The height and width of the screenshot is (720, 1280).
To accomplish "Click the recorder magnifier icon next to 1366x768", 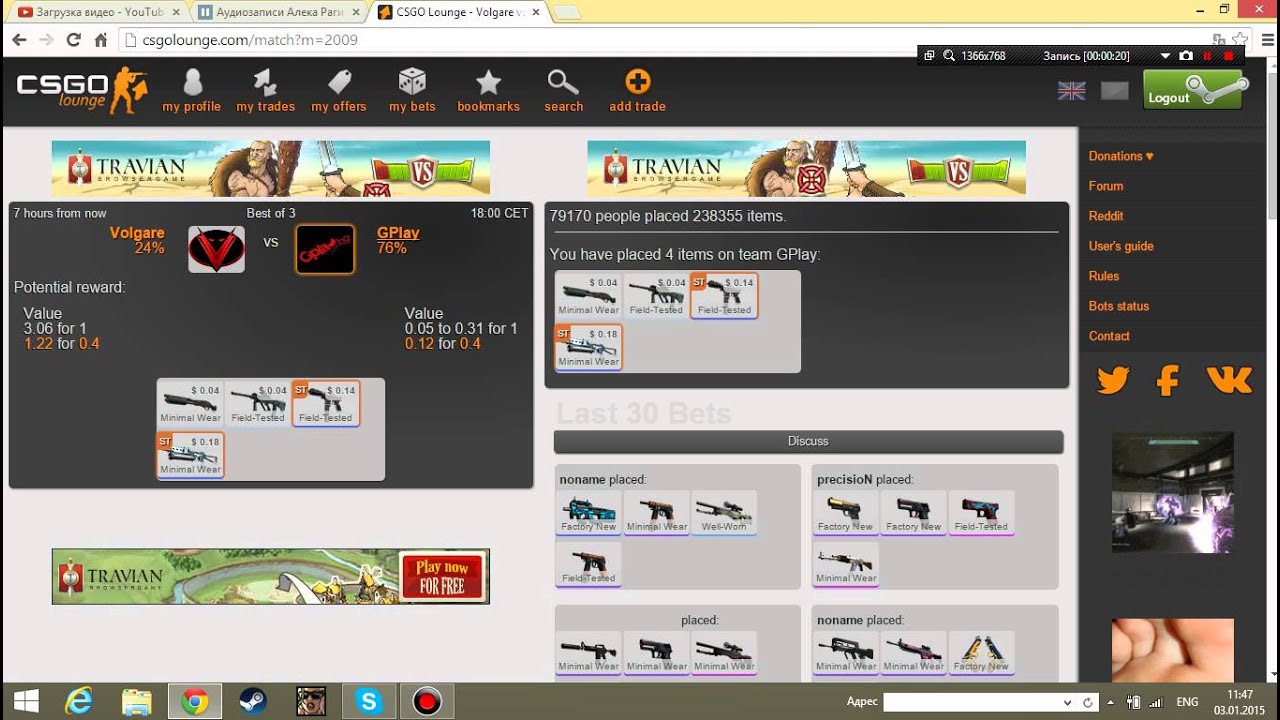I will (949, 56).
